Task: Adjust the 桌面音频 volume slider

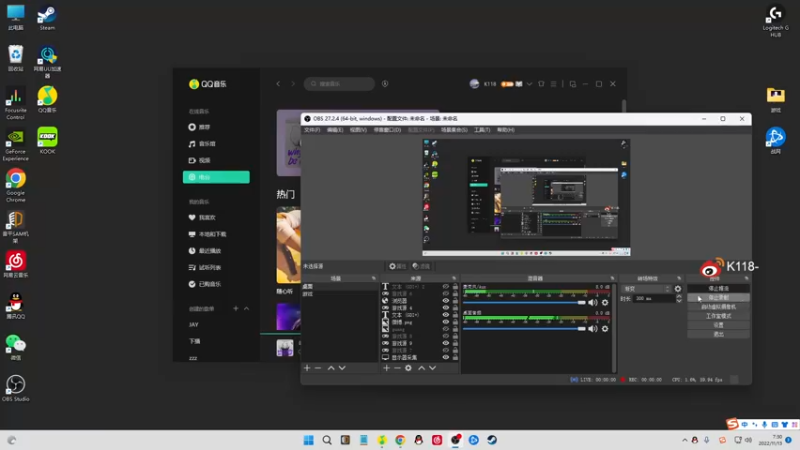Action: [524, 329]
